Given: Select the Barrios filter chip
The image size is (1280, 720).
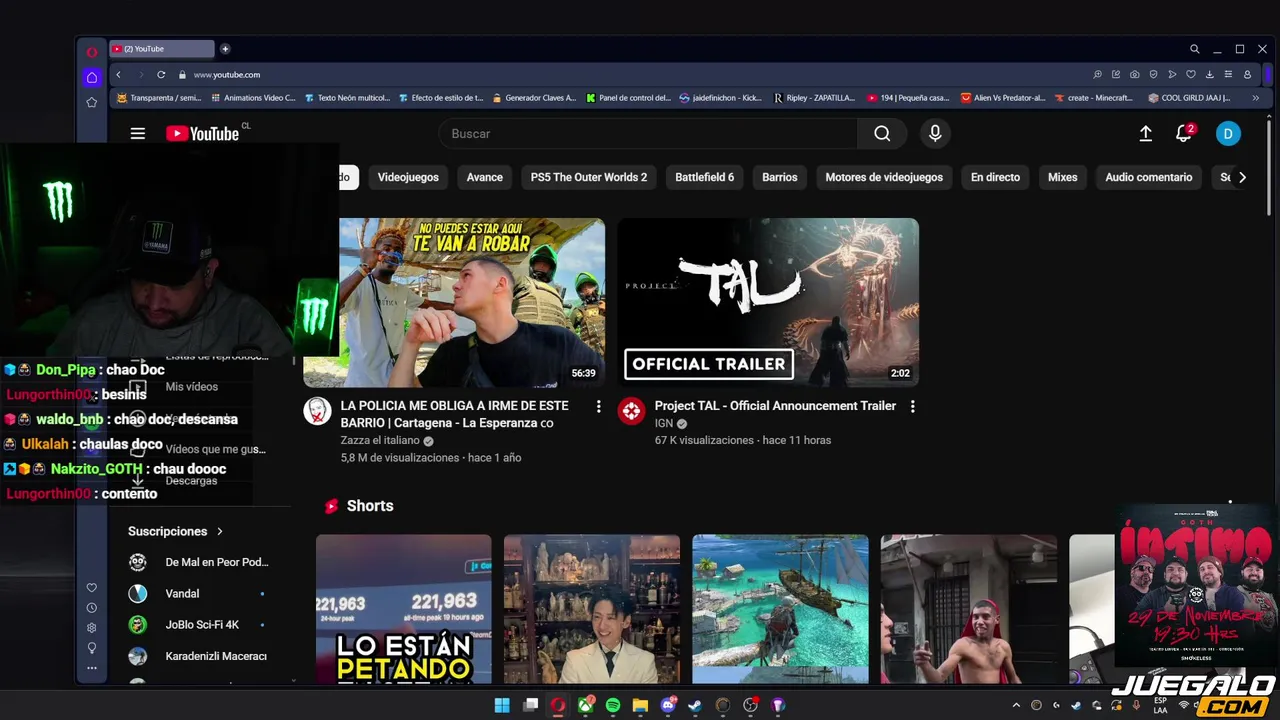Looking at the screenshot, I should tap(780, 177).
